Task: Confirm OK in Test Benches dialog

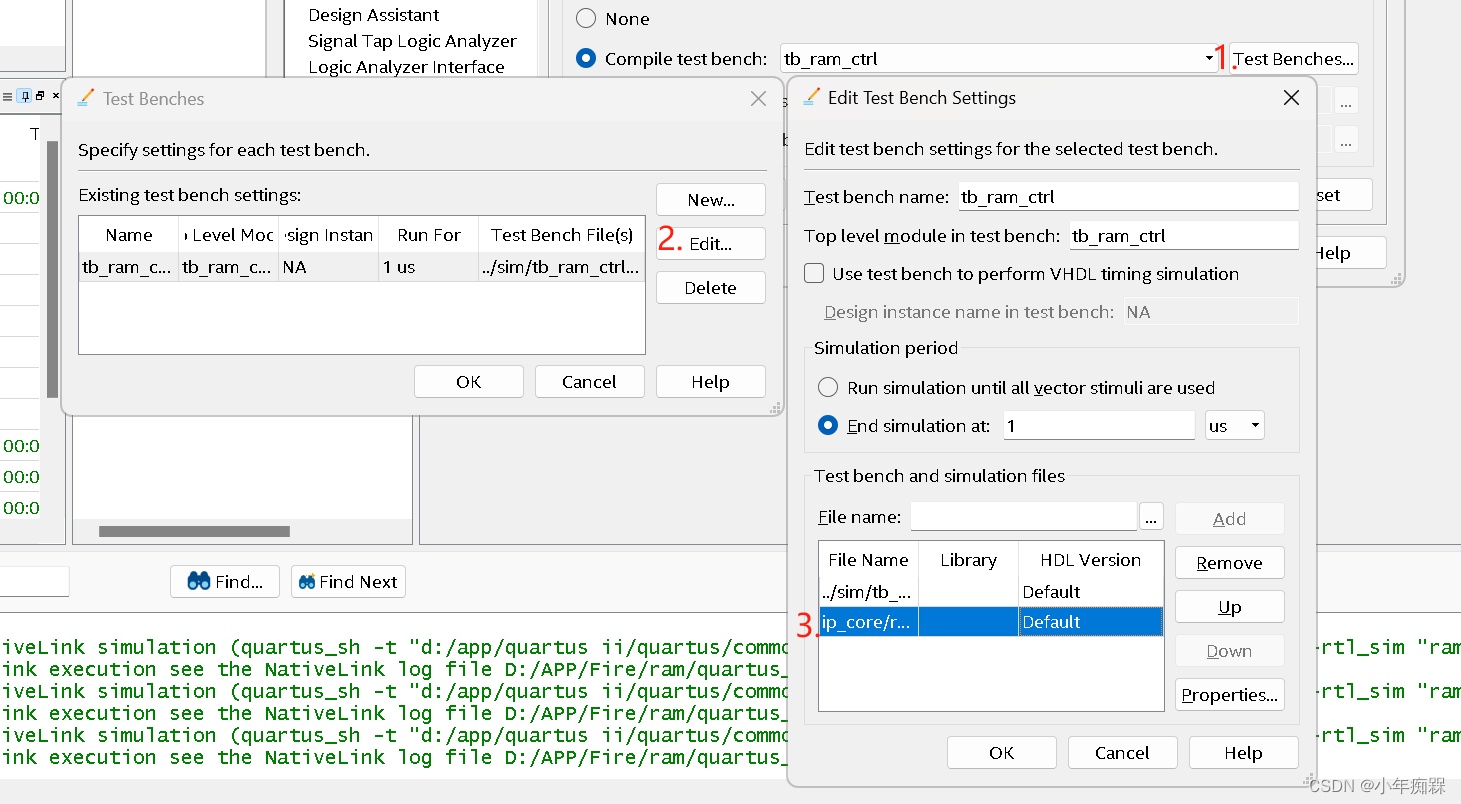Action: (x=469, y=382)
